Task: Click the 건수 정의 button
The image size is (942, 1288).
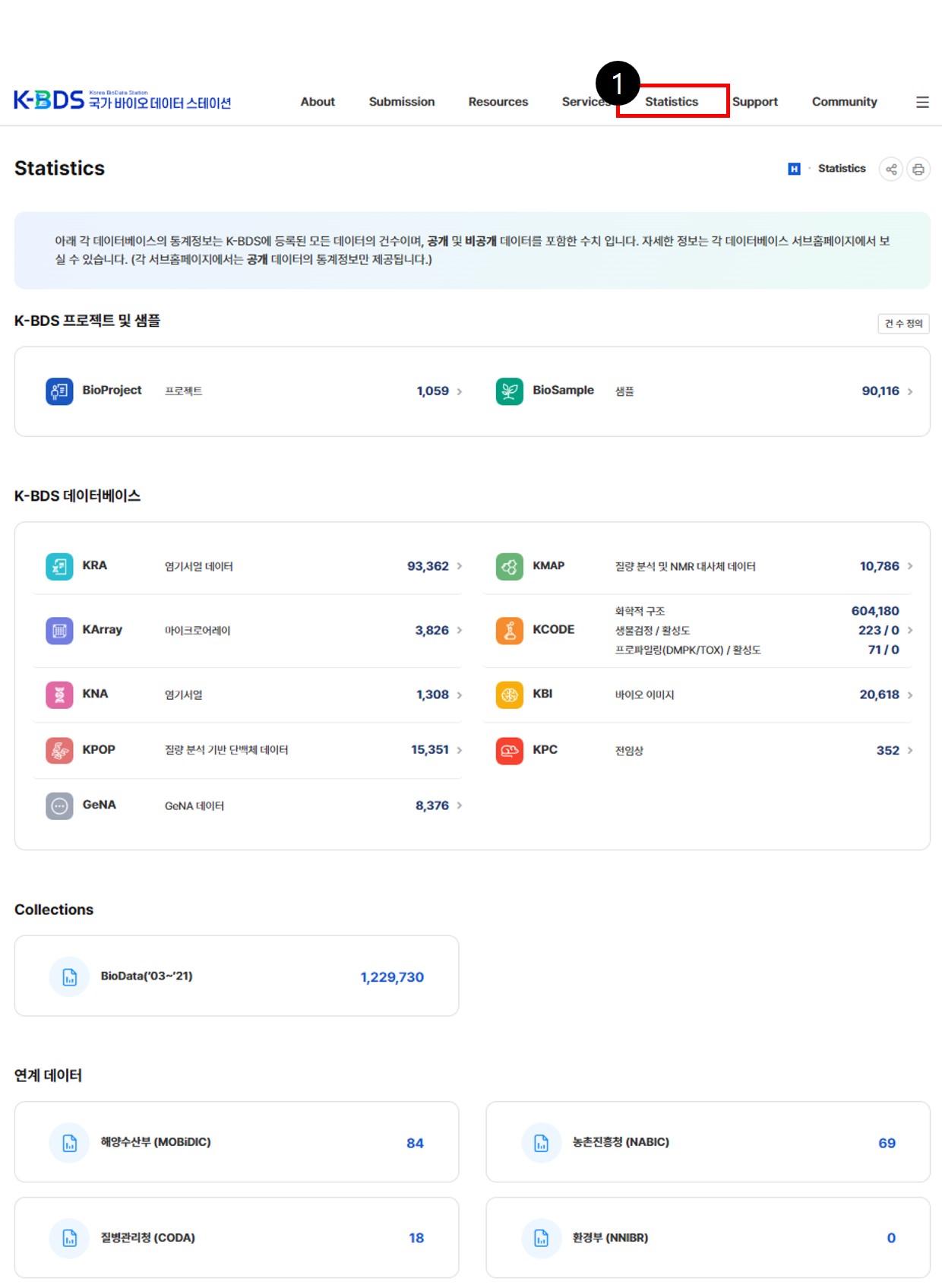Action: tap(903, 324)
